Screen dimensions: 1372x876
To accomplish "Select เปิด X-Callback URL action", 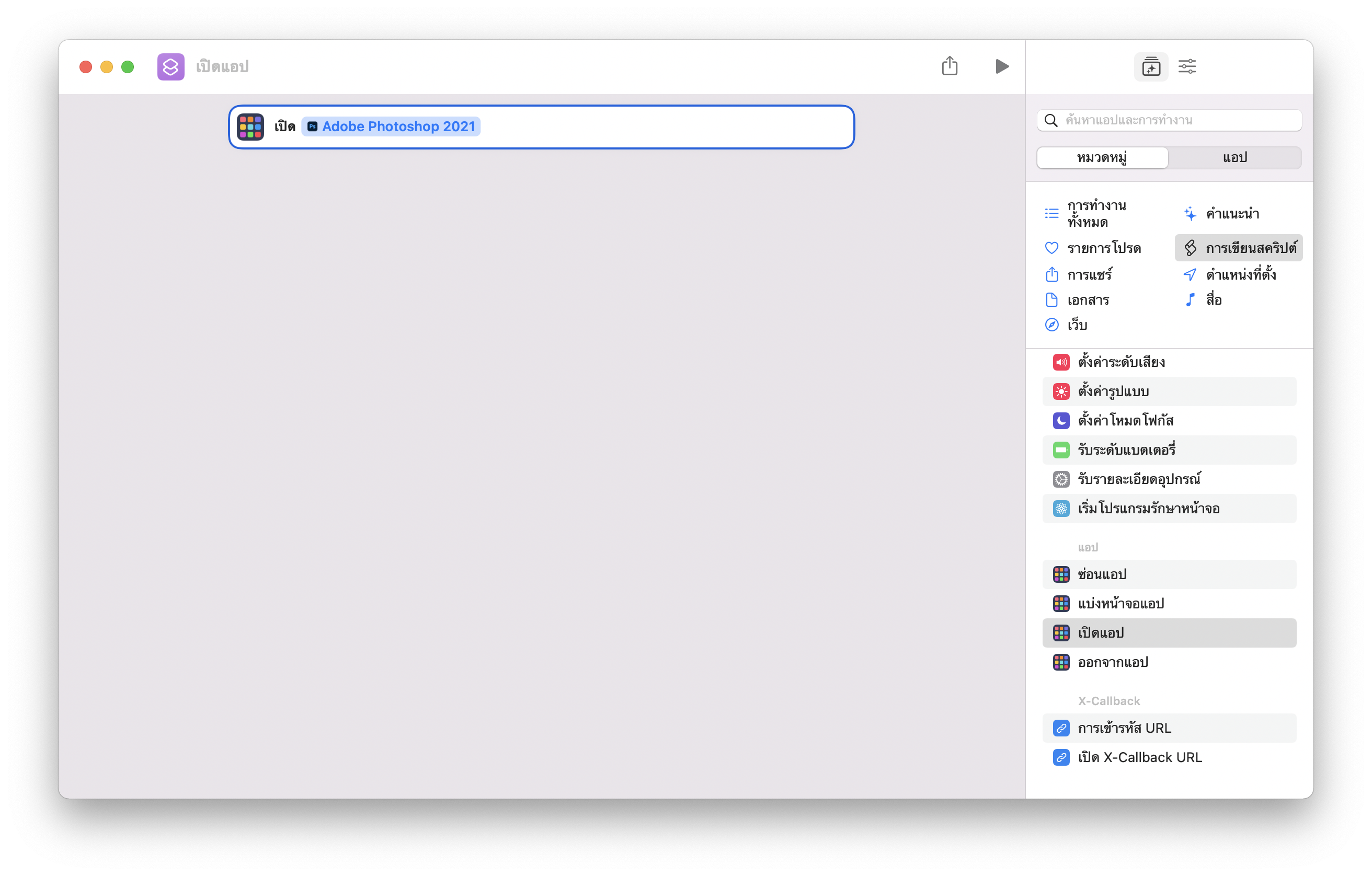I will [x=1139, y=757].
